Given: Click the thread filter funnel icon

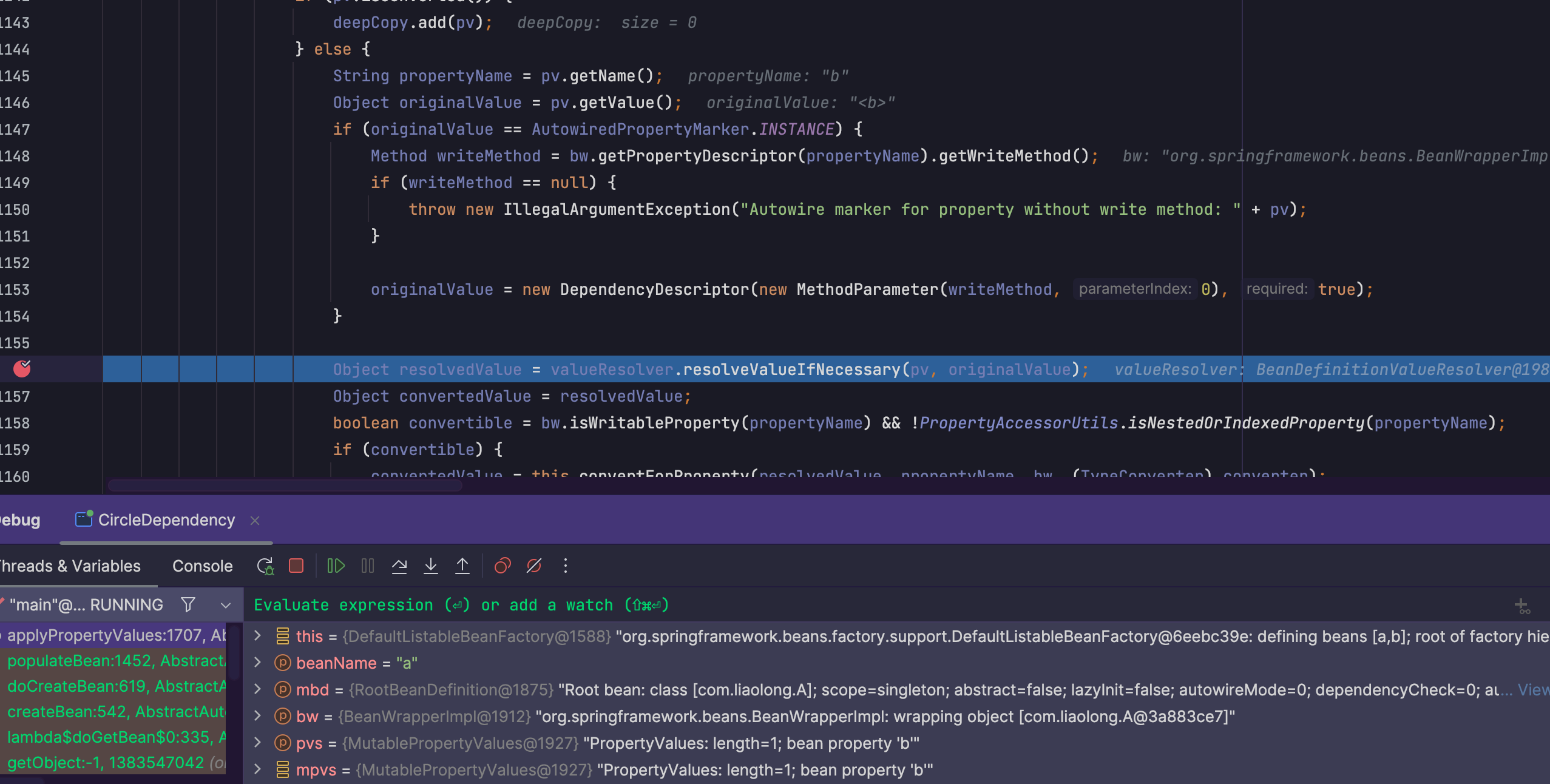Looking at the screenshot, I should tap(188, 605).
